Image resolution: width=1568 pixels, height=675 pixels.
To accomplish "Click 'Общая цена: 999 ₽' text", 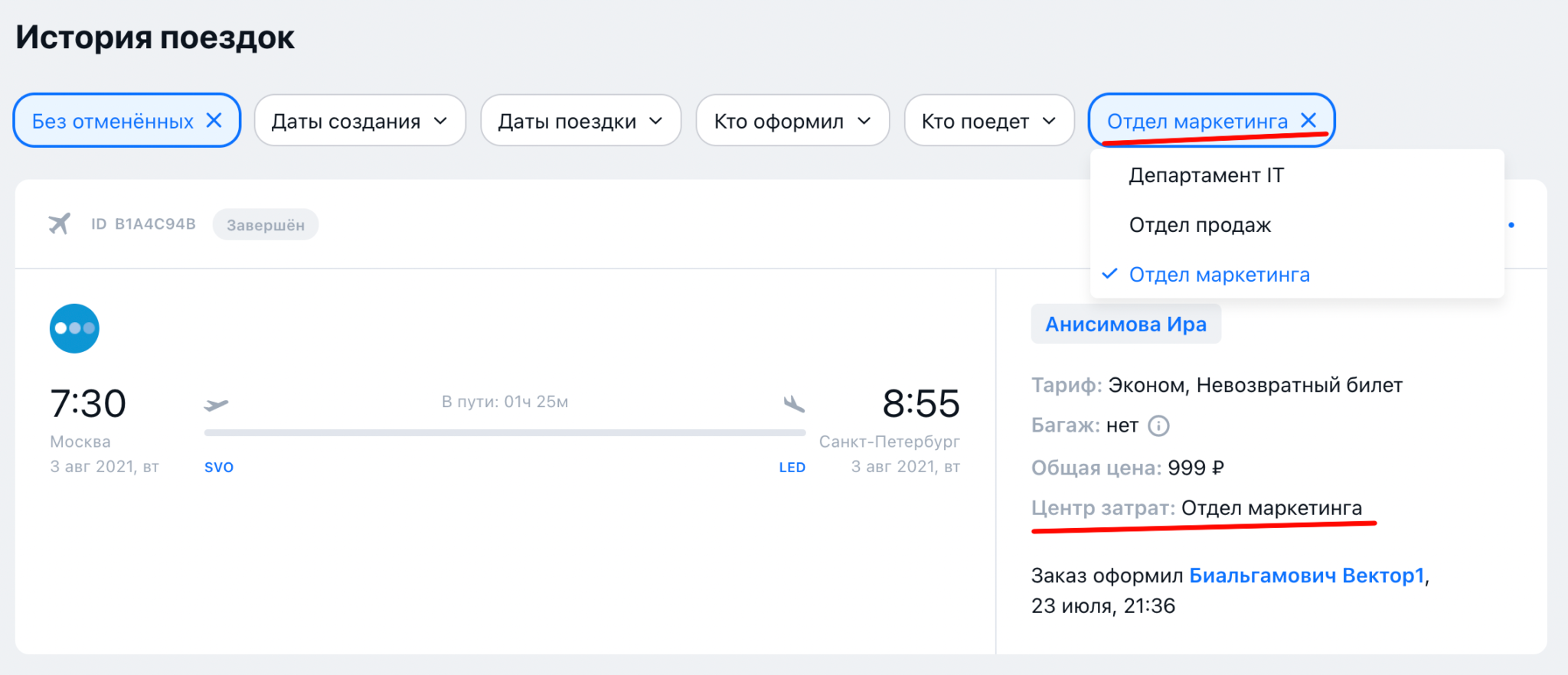I will pos(1128,468).
